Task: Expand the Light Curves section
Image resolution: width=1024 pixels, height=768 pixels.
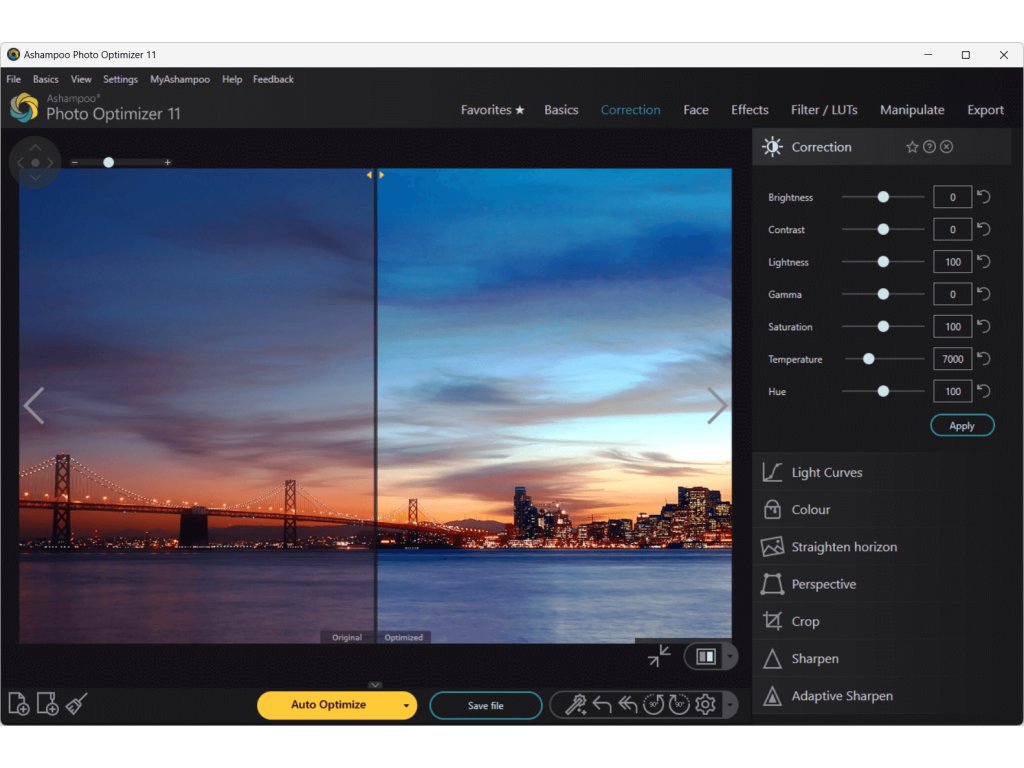Action: point(826,472)
